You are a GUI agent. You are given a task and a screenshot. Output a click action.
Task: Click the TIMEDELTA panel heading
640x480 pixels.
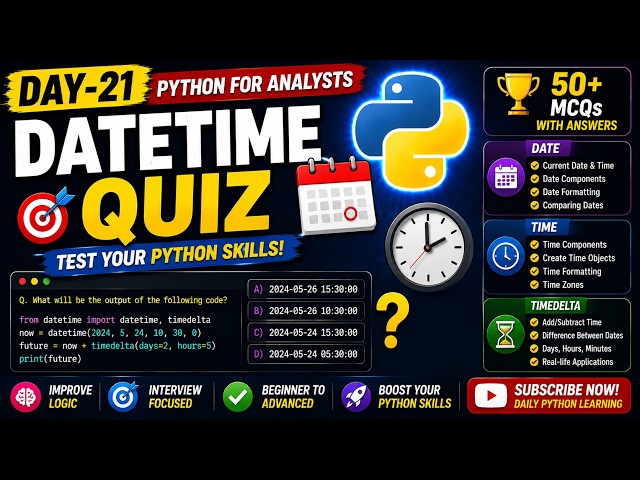click(556, 305)
